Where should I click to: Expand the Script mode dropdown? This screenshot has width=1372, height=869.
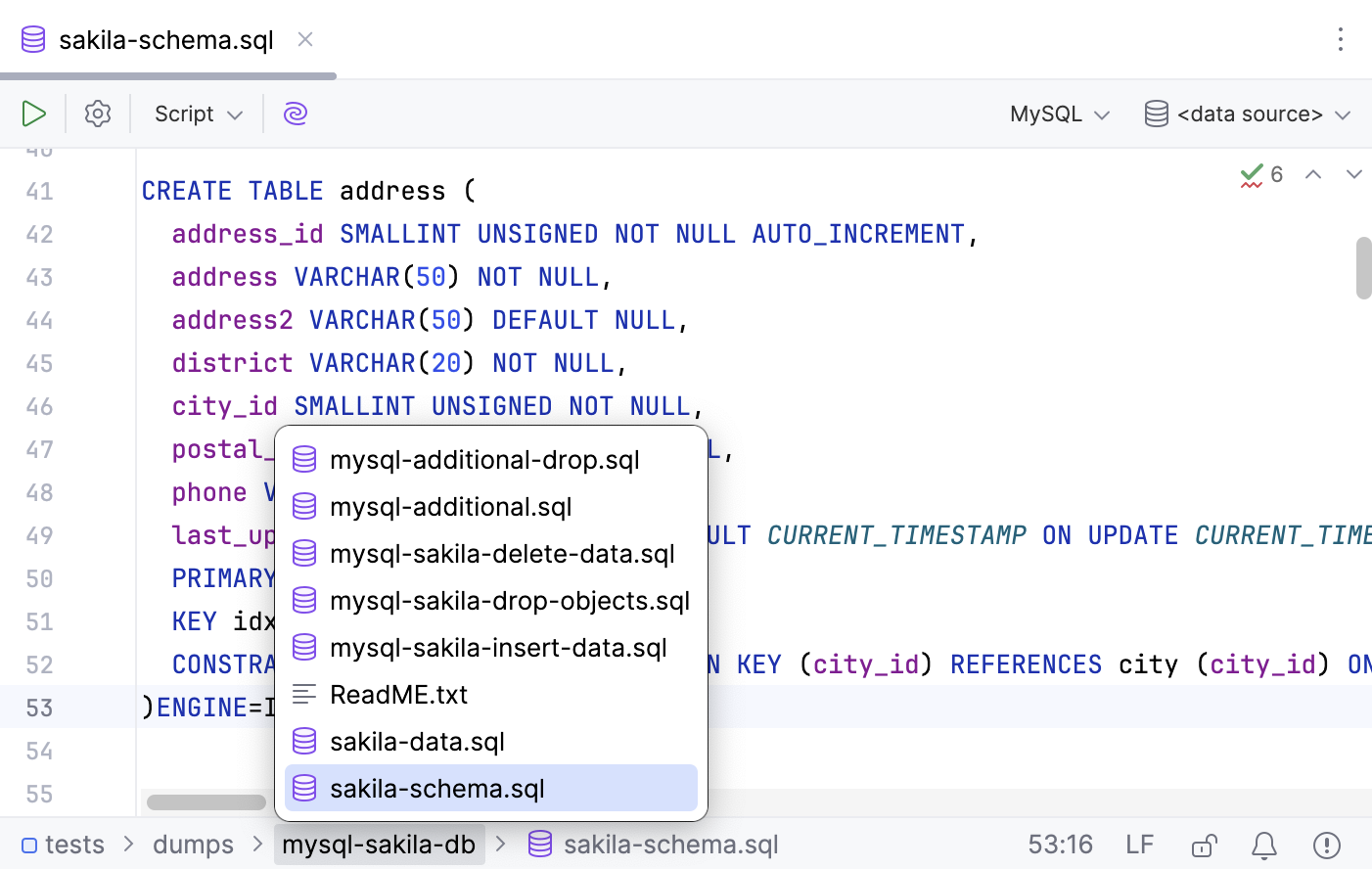click(x=199, y=114)
